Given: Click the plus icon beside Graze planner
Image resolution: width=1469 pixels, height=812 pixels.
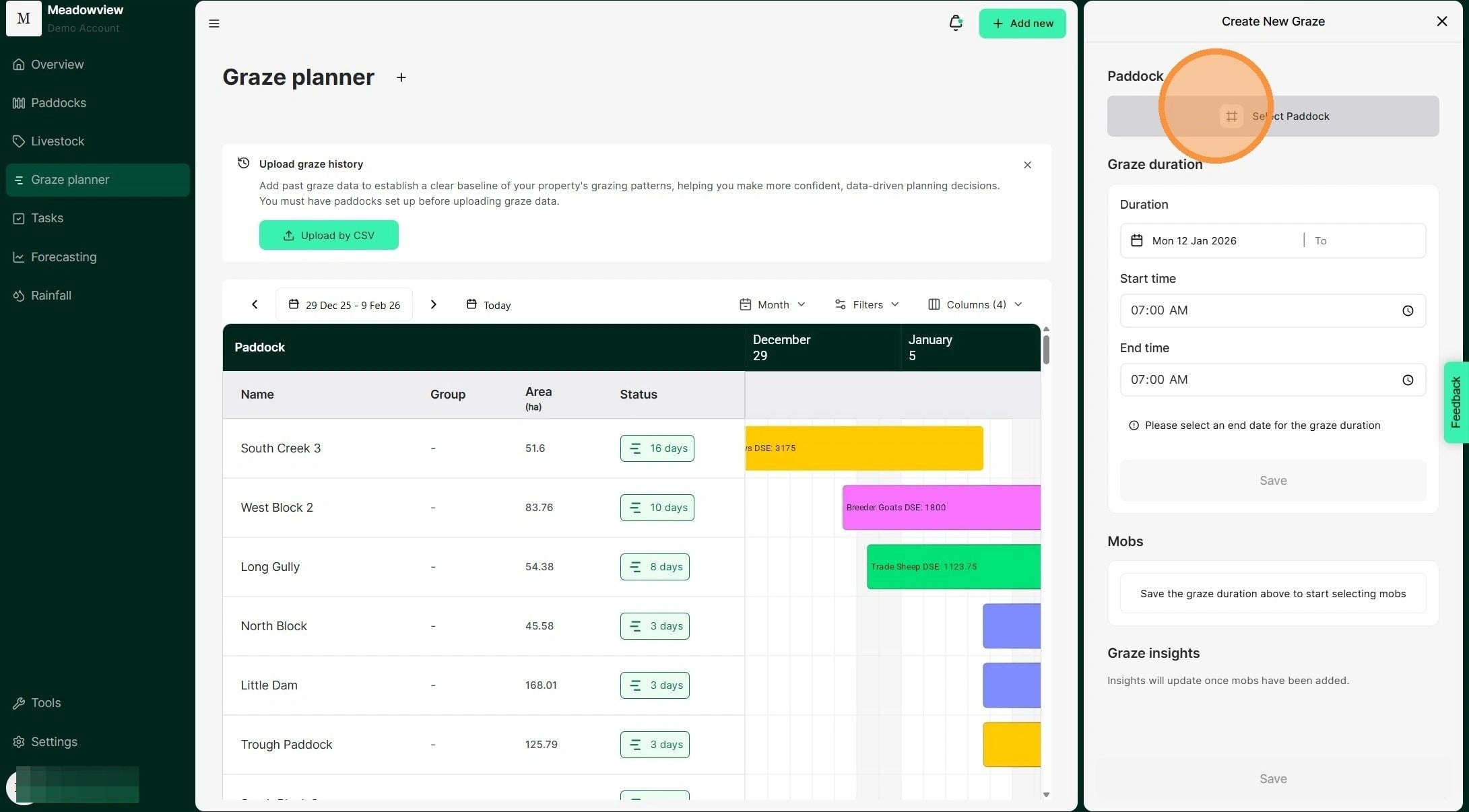Looking at the screenshot, I should point(401,77).
